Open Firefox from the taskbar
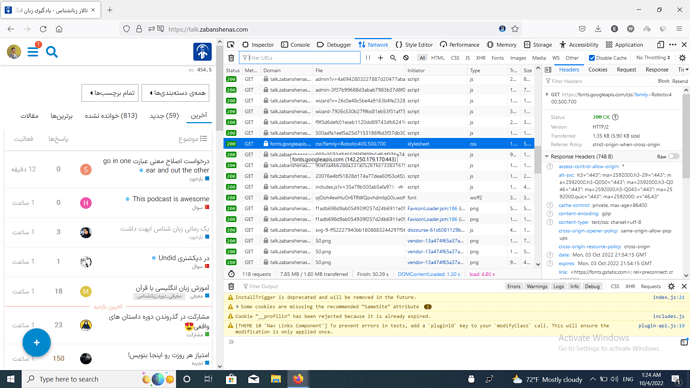Image resolution: width=690 pixels, height=388 pixels. coord(298,379)
